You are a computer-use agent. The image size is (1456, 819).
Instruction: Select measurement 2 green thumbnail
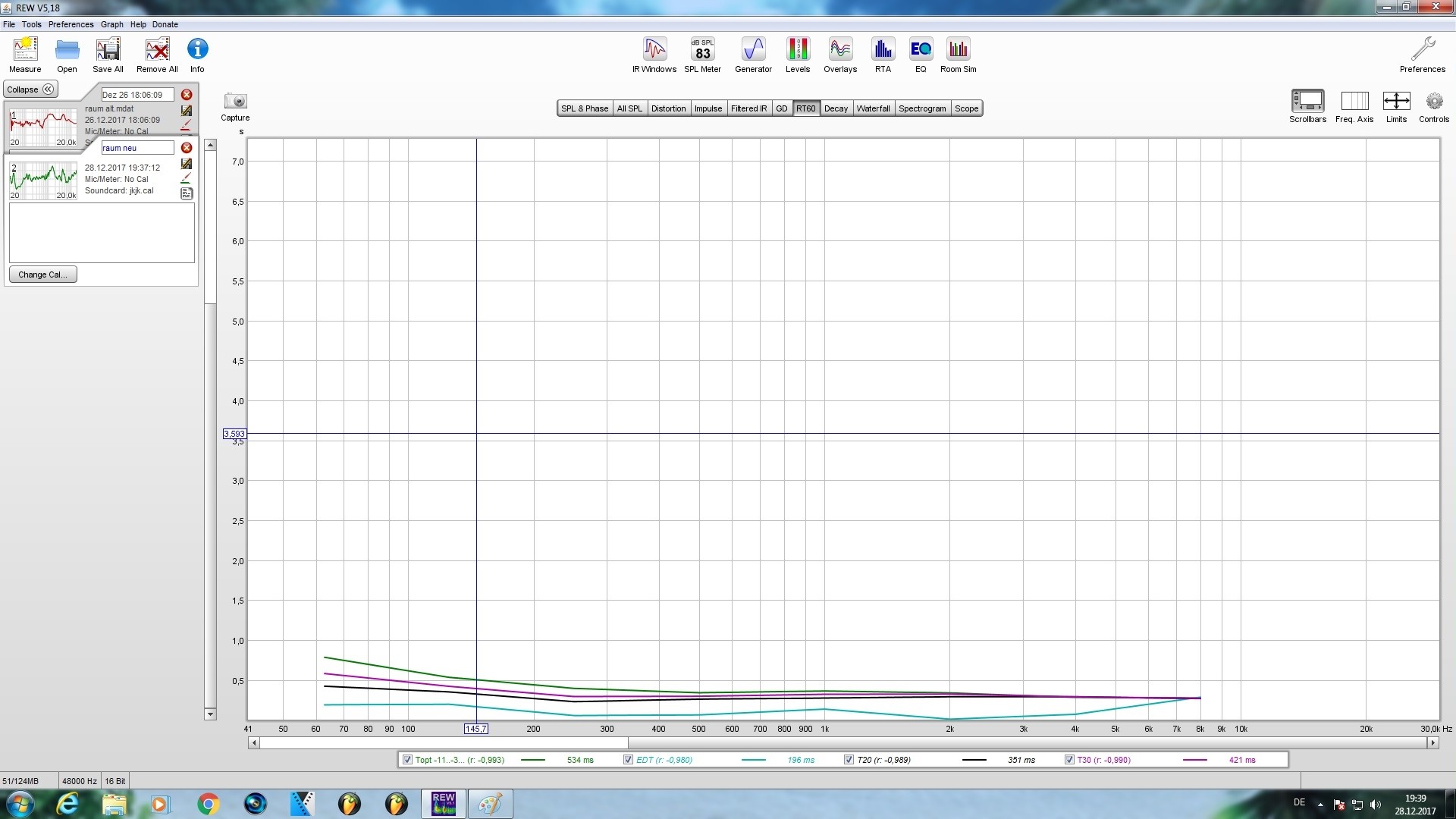pyautogui.click(x=43, y=180)
